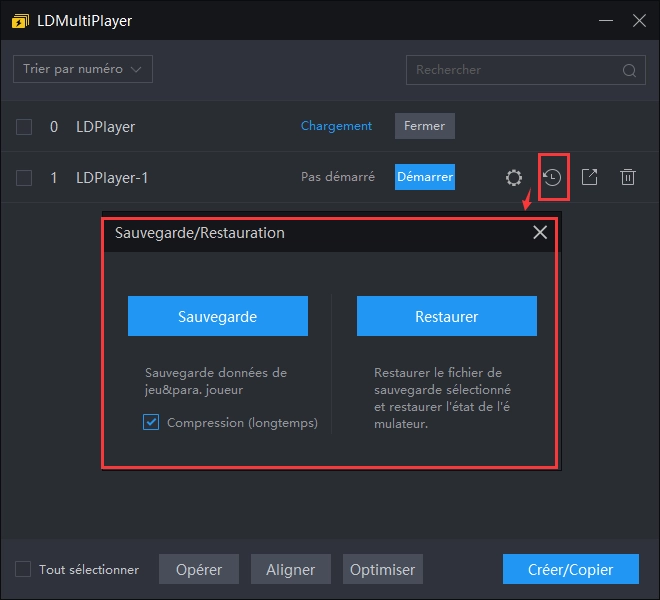Open settings gear for LDPlayer-1
Image resolution: width=660 pixels, height=600 pixels.
(514, 177)
